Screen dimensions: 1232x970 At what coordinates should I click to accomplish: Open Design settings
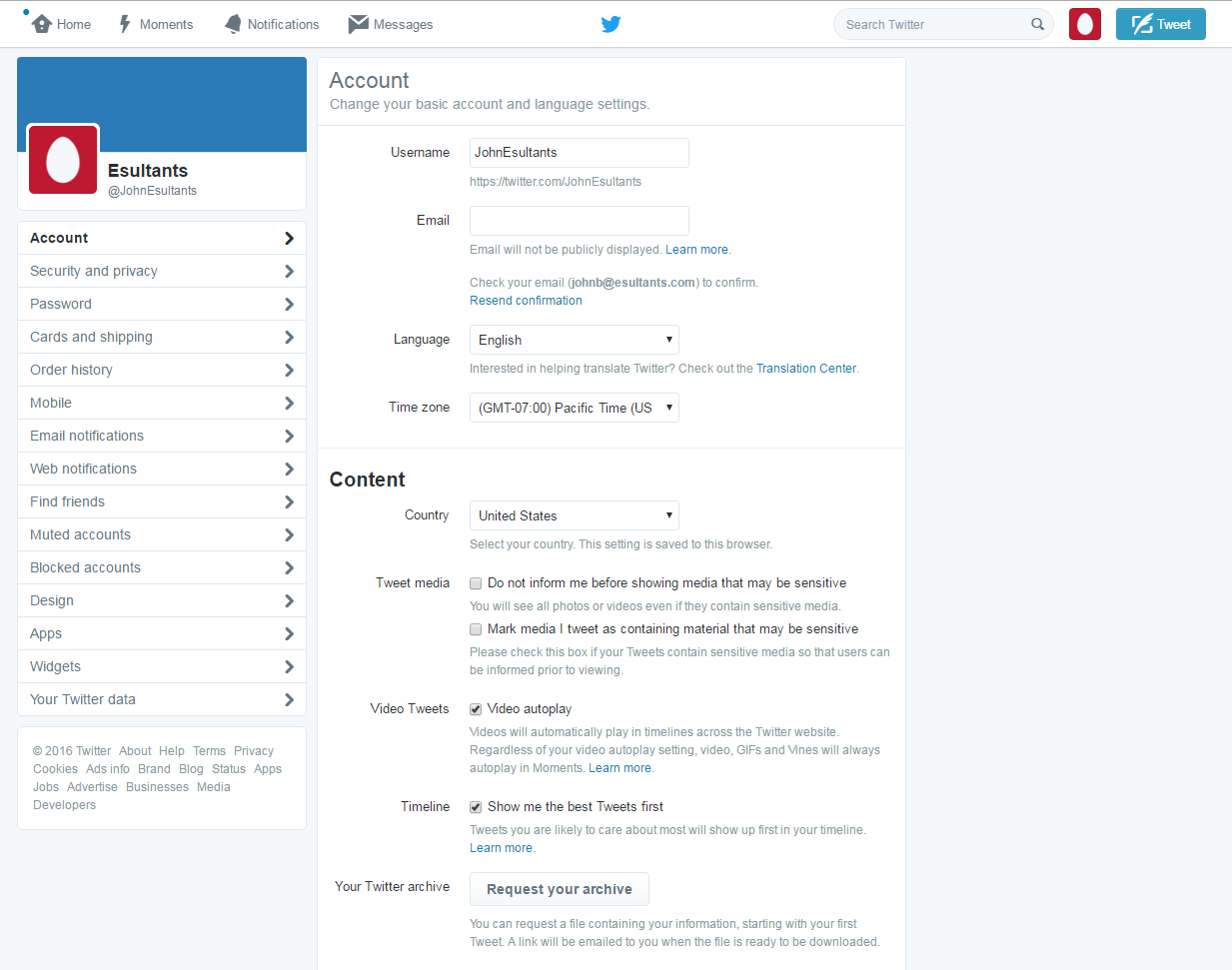point(162,600)
